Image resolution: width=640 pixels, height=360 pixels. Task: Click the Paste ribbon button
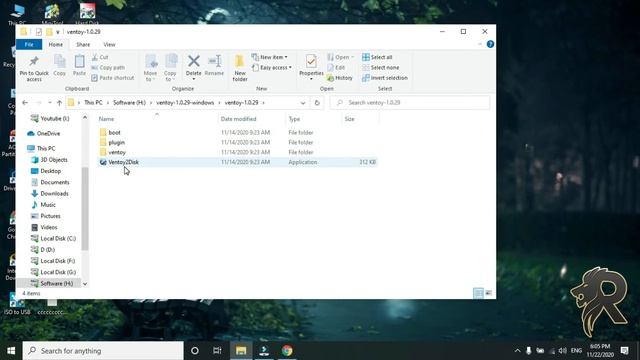79,65
